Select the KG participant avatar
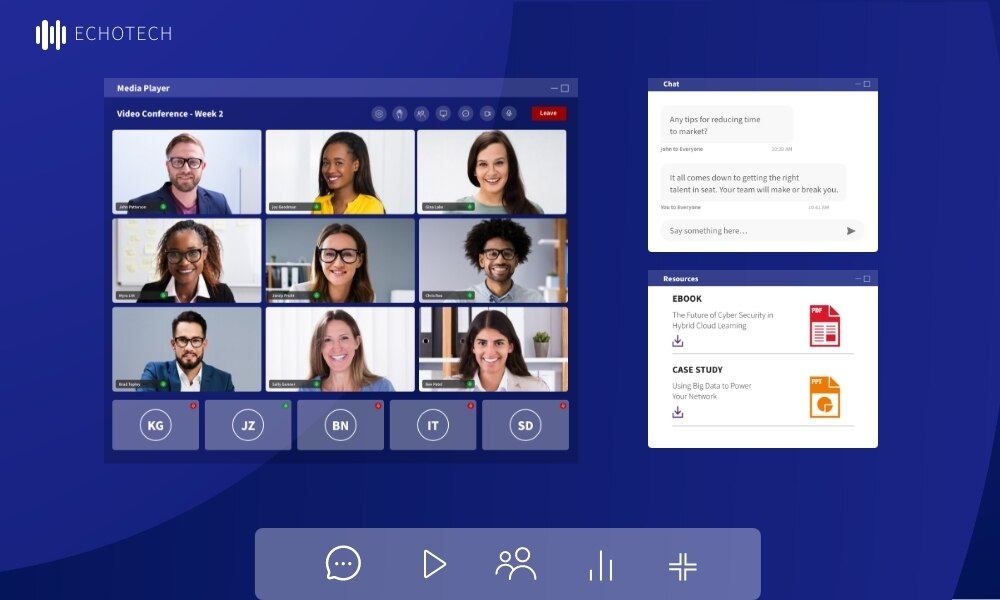The width and height of the screenshot is (1000, 600). [156, 425]
